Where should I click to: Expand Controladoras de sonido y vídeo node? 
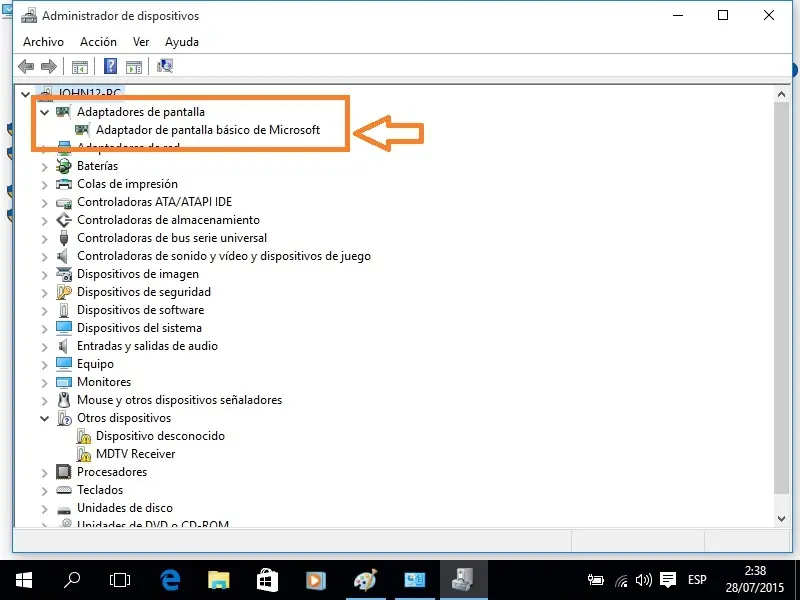pyautogui.click(x=44, y=256)
